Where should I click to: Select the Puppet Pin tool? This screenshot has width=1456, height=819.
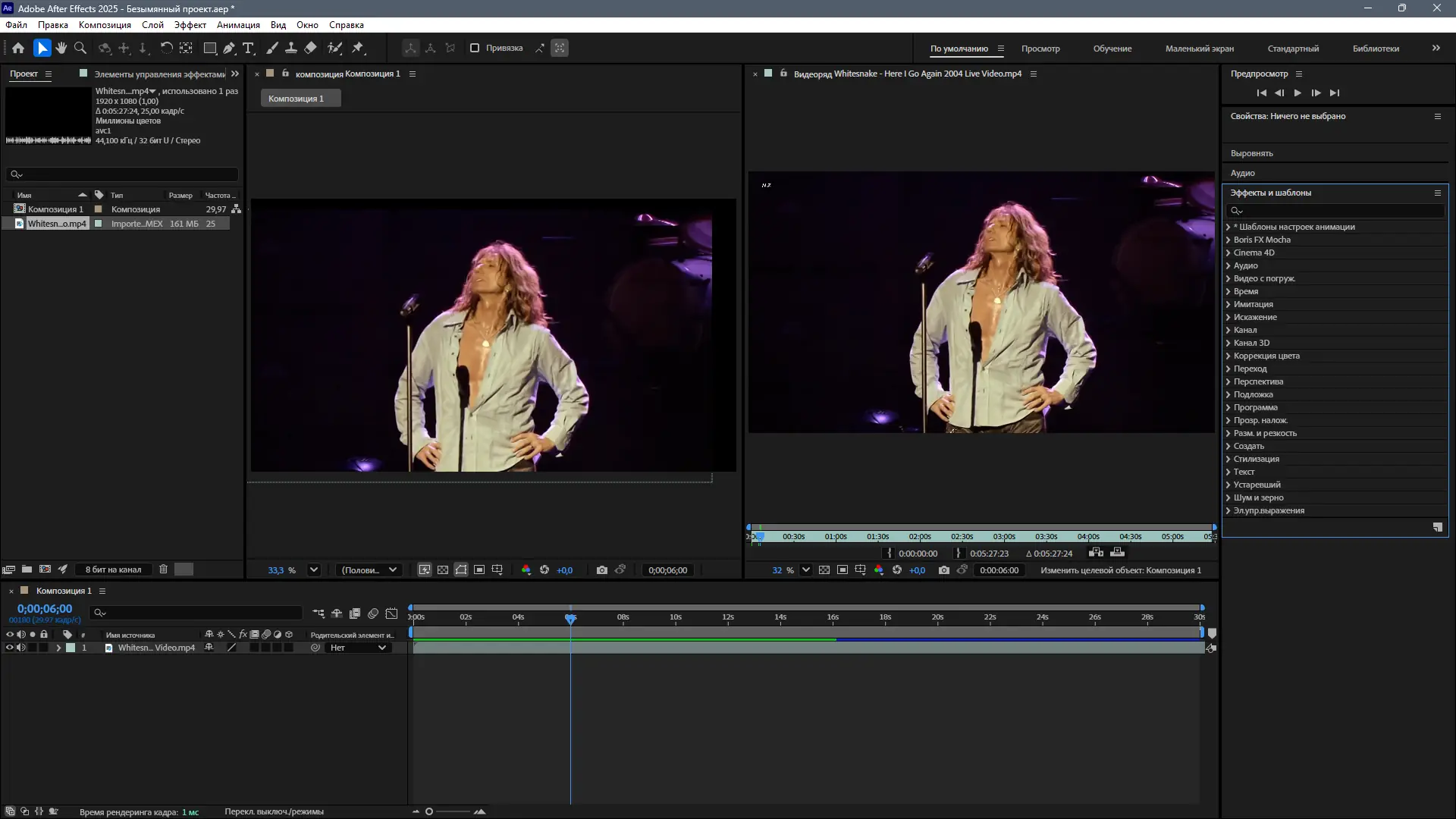pyautogui.click(x=358, y=48)
